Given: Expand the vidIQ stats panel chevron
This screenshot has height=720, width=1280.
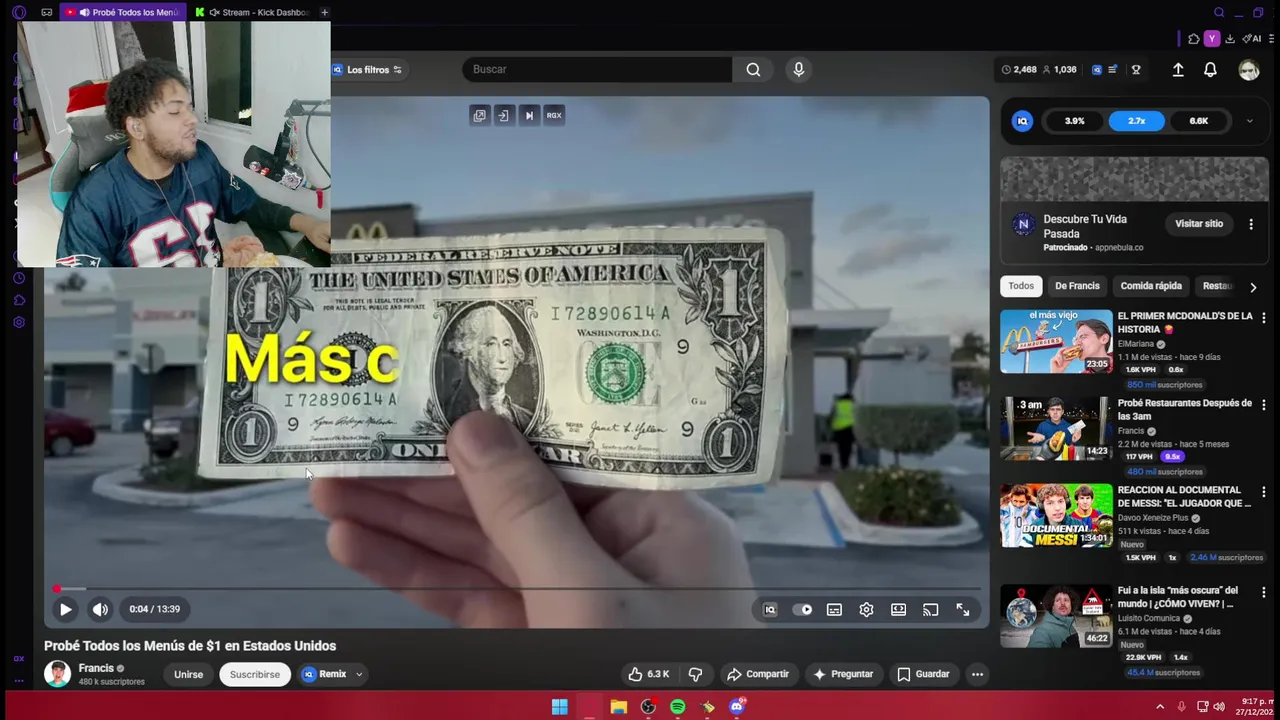Looking at the screenshot, I should (x=1249, y=121).
